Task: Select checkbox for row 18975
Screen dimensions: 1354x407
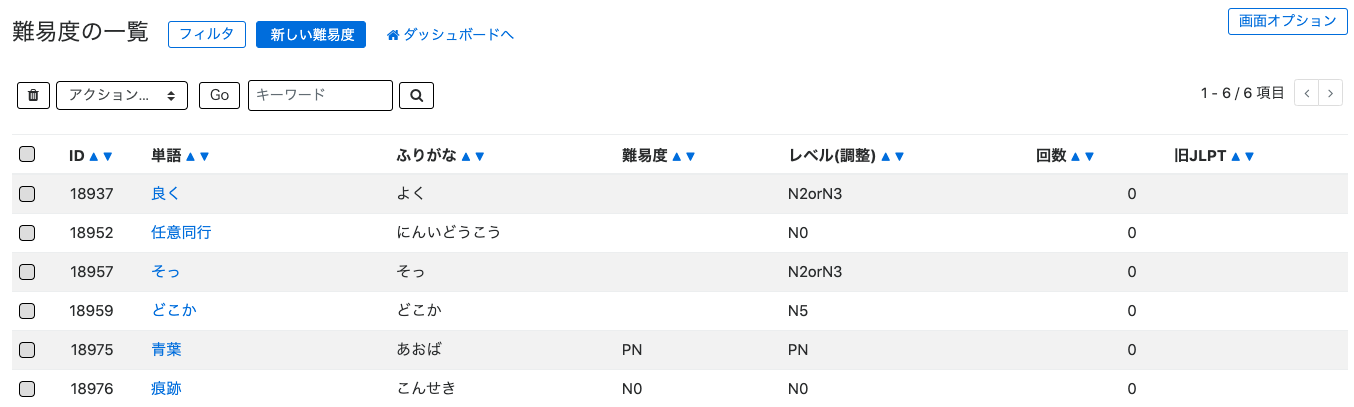Action: coord(27,350)
